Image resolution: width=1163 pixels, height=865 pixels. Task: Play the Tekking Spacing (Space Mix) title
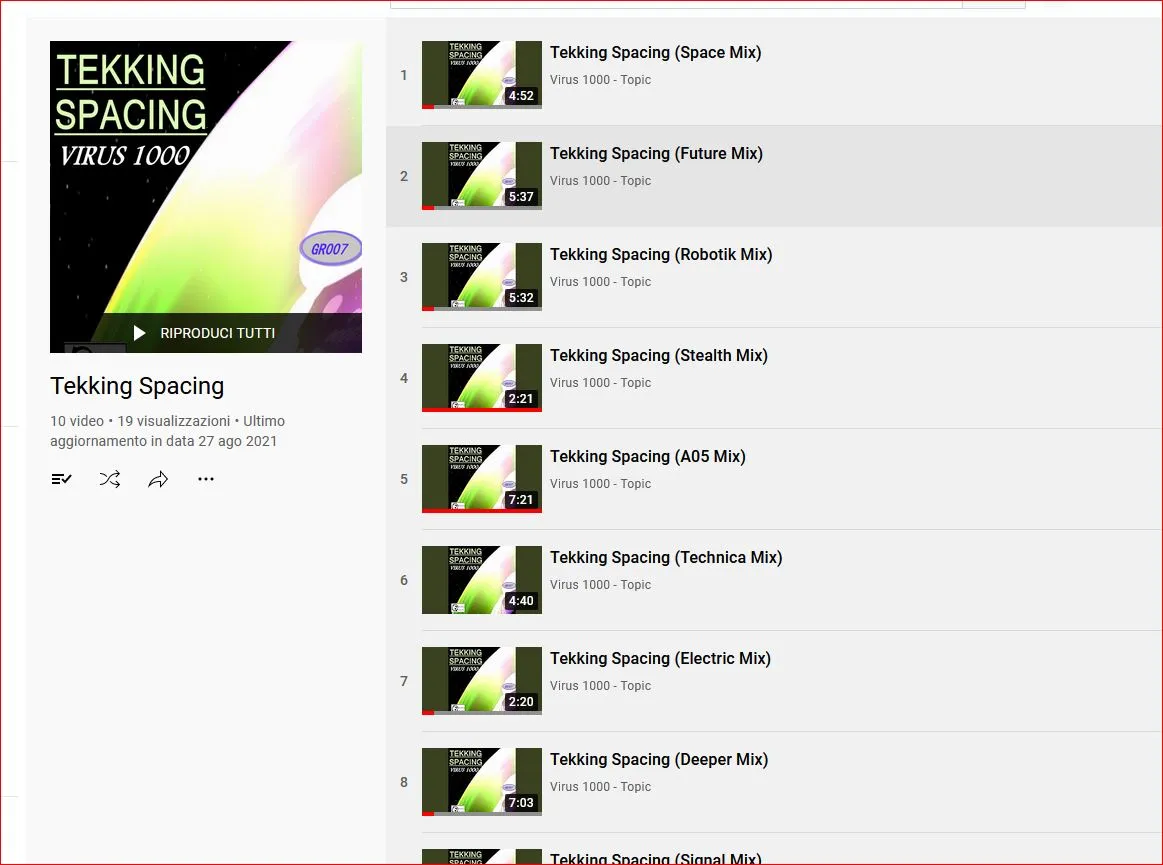(656, 53)
